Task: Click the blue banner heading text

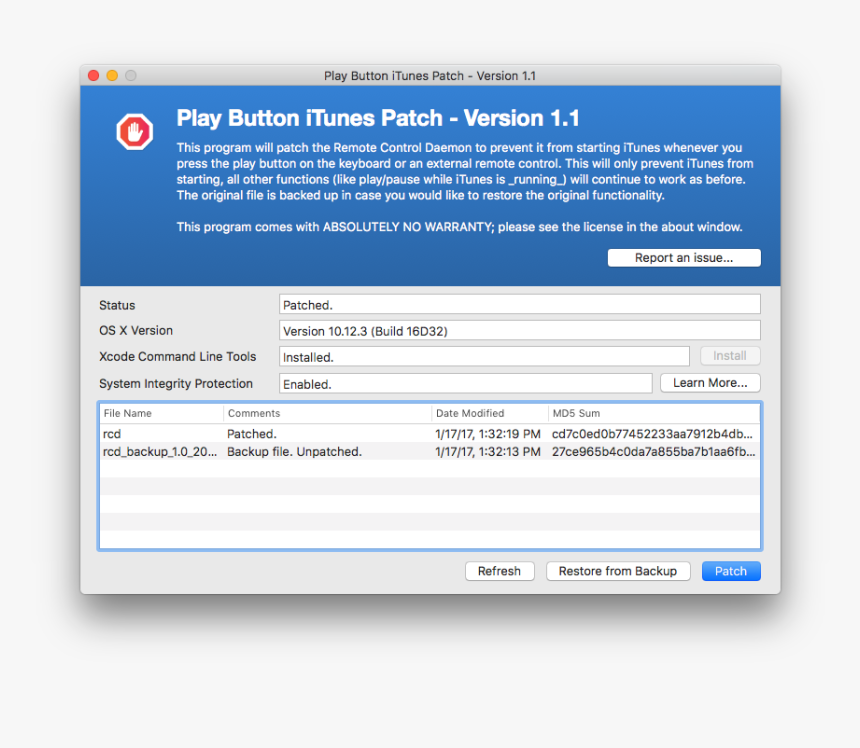Action: (378, 118)
